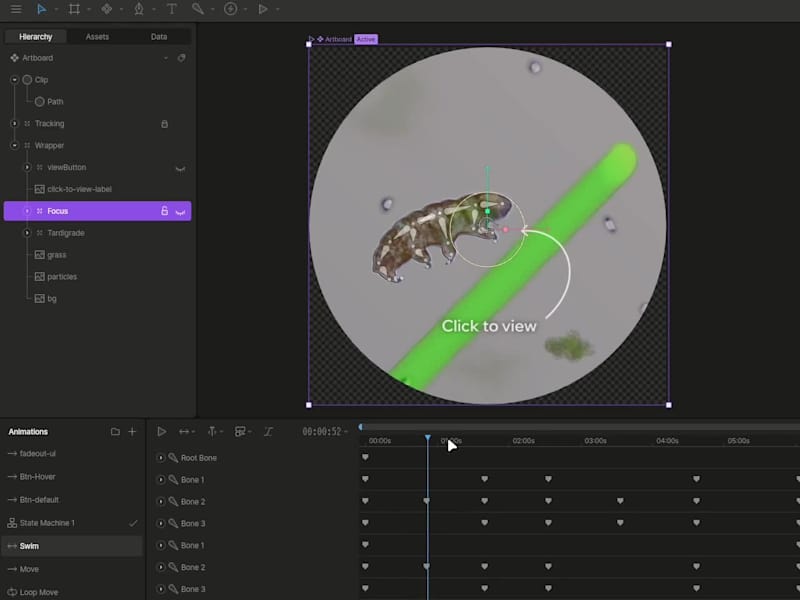Click the Root Bone keyframe at 00:00s

point(365,457)
